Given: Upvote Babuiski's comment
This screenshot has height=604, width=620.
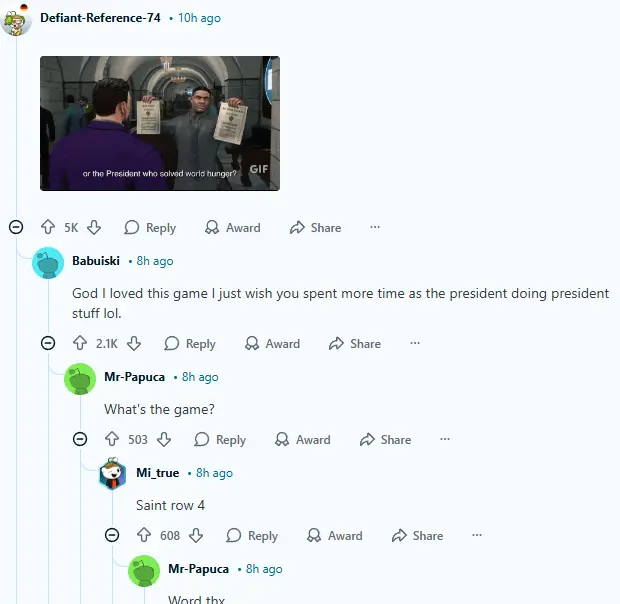Looking at the screenshot, I should [80, 343].
